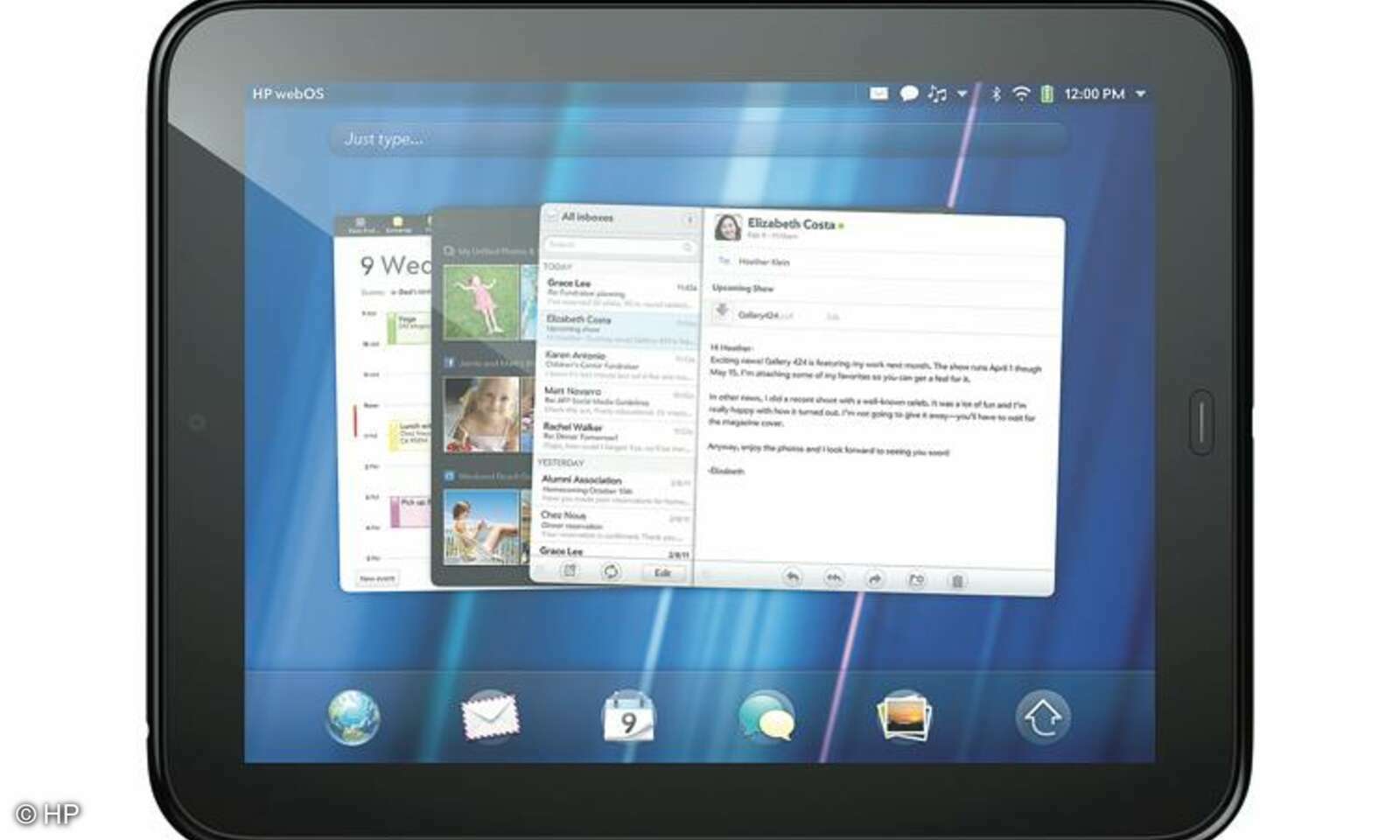Tap the Wi-Fi status icon
This screenshot has height=840, width=1400.
coord(1022,91)
